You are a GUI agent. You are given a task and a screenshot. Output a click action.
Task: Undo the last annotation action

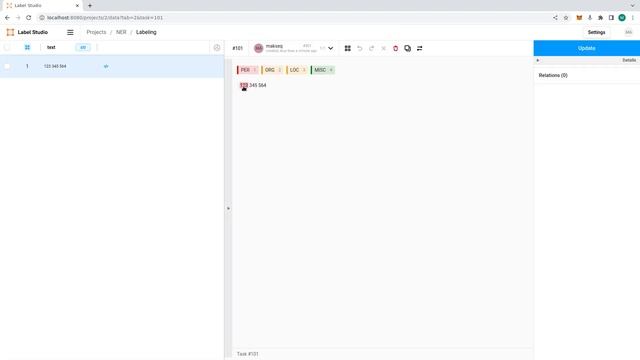tap(360, 48)
